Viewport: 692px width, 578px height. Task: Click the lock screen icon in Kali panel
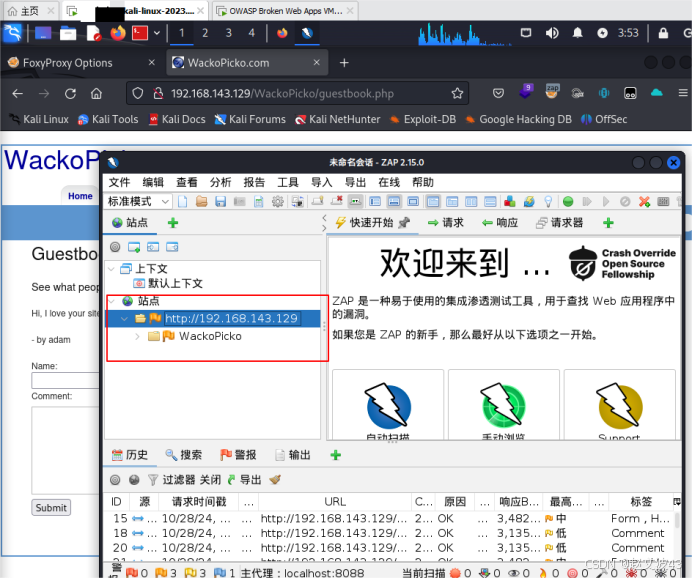click(x=663, y=33)
